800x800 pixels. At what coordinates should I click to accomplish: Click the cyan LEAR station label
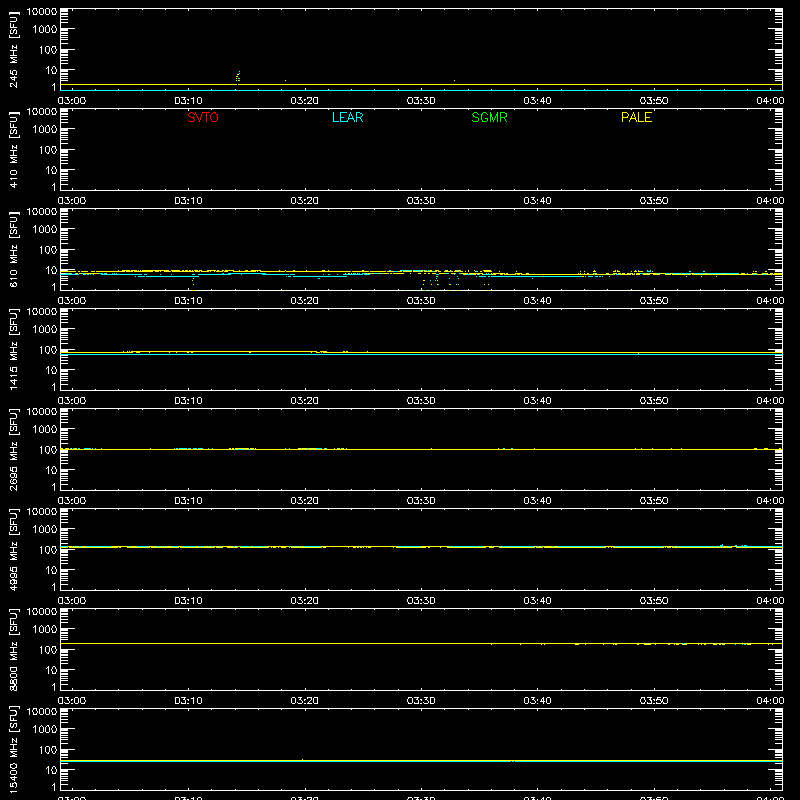click(x=347, y=117)
